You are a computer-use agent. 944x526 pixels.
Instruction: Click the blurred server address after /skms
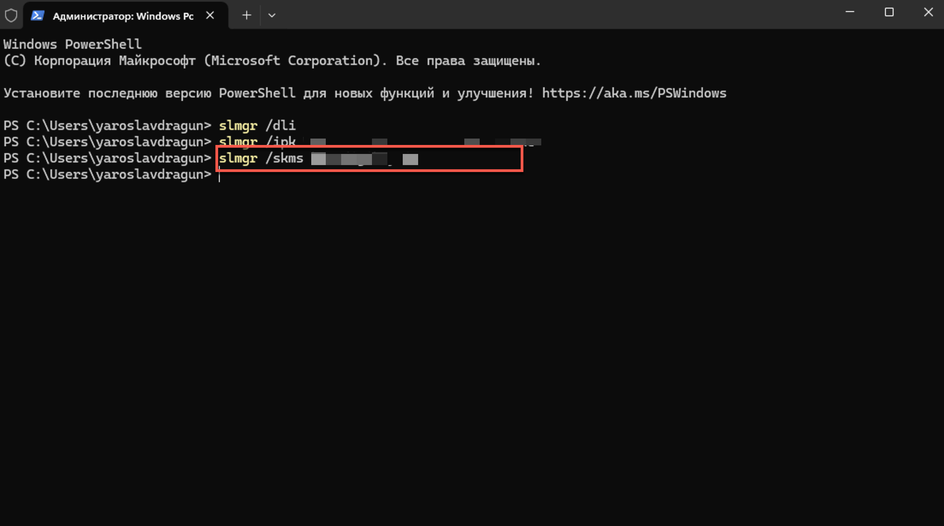pos(365,159)
